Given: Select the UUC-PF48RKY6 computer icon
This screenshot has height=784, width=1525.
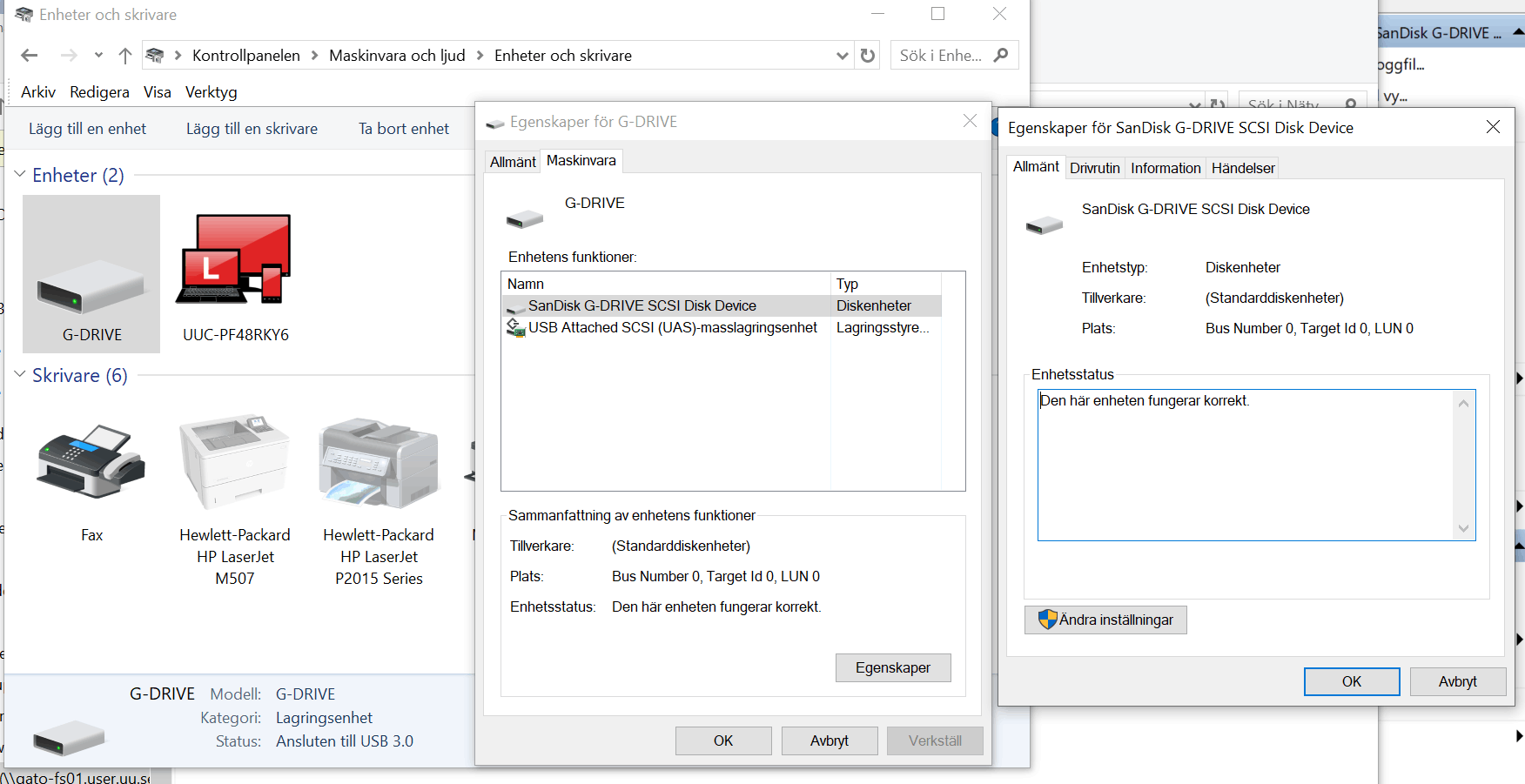Looking at the screenshot, I should coord(235,273).
